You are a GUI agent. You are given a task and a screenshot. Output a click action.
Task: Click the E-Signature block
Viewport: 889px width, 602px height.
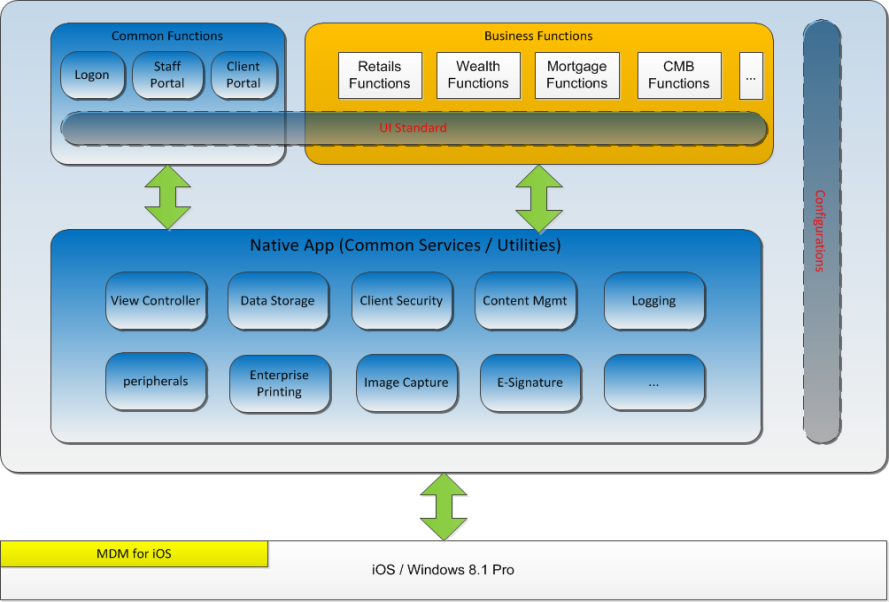(529, 383)
